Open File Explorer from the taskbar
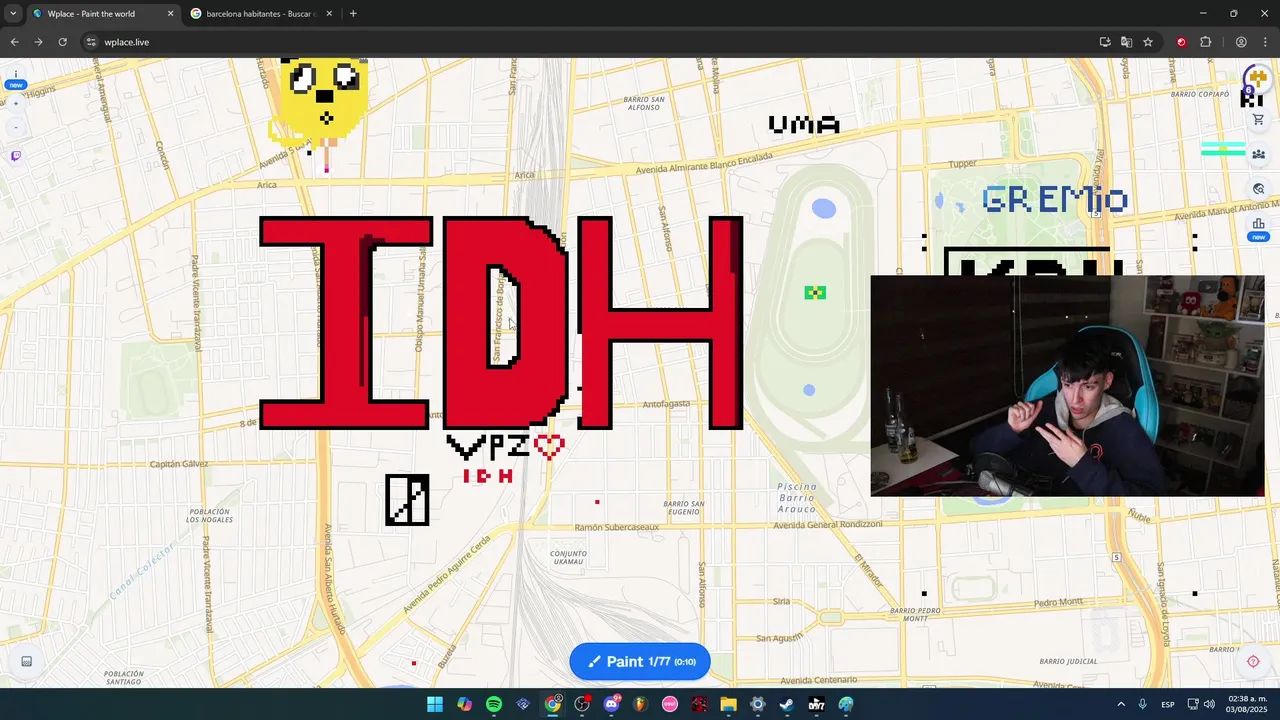The width and height of the screenshot is (1280, 720). 728,704
